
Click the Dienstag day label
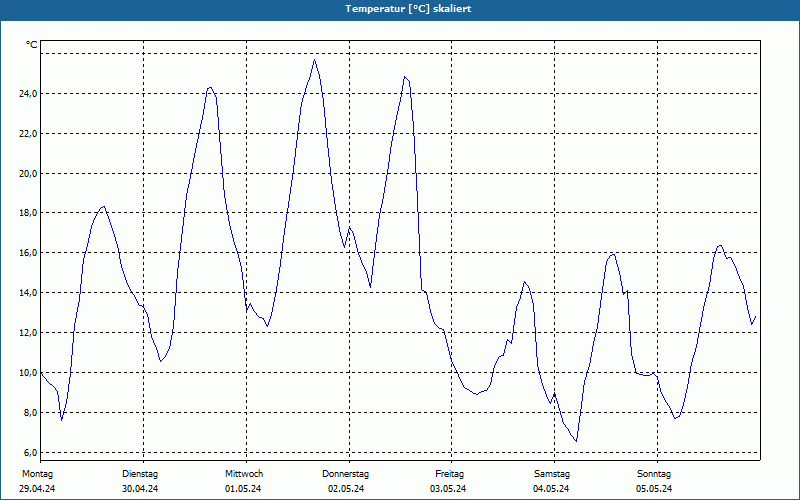coord(140,474)
